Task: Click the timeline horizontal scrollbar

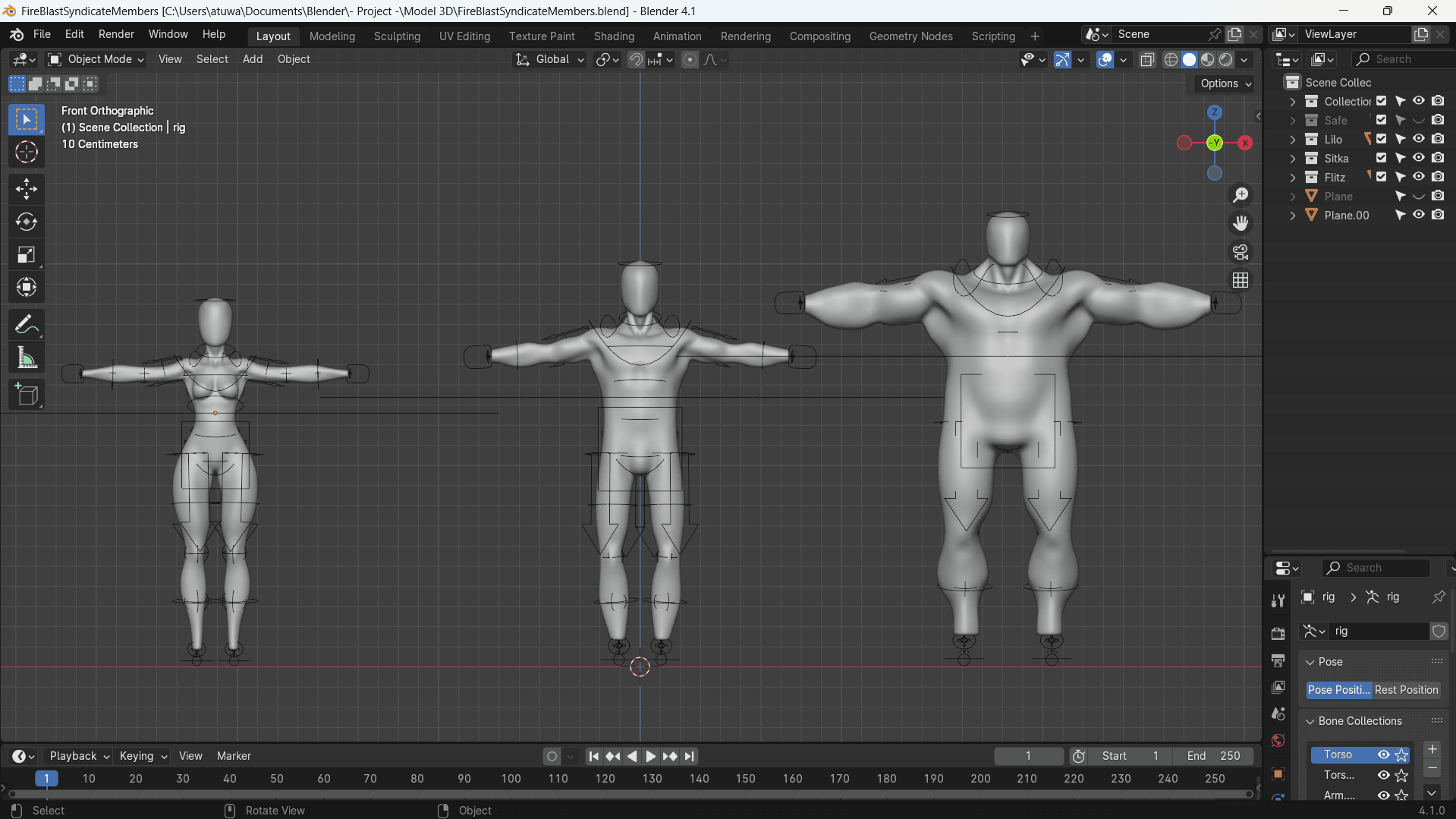Action: tap(630, 794)
